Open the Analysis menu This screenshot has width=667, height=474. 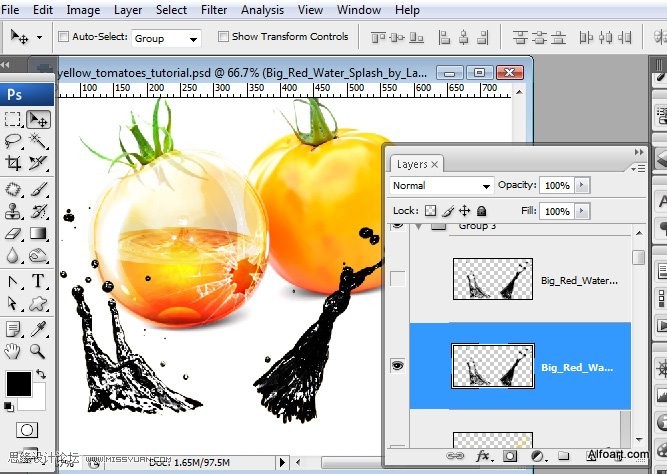point(262,10)
